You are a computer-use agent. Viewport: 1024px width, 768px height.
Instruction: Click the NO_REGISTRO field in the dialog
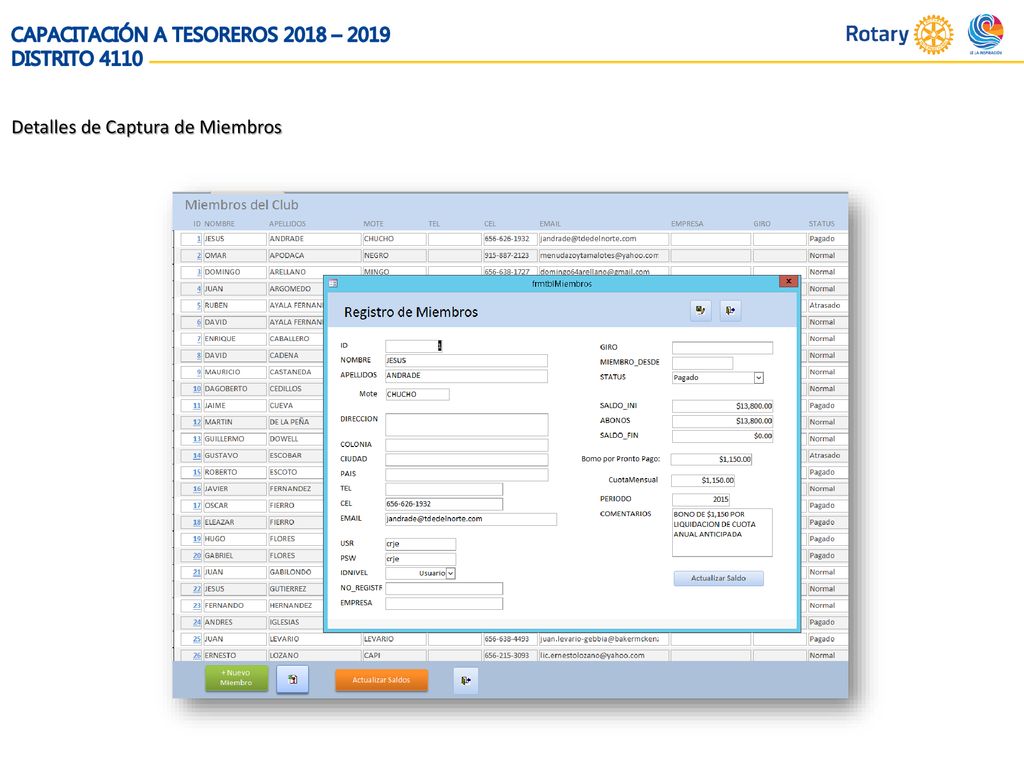[444, 588]
